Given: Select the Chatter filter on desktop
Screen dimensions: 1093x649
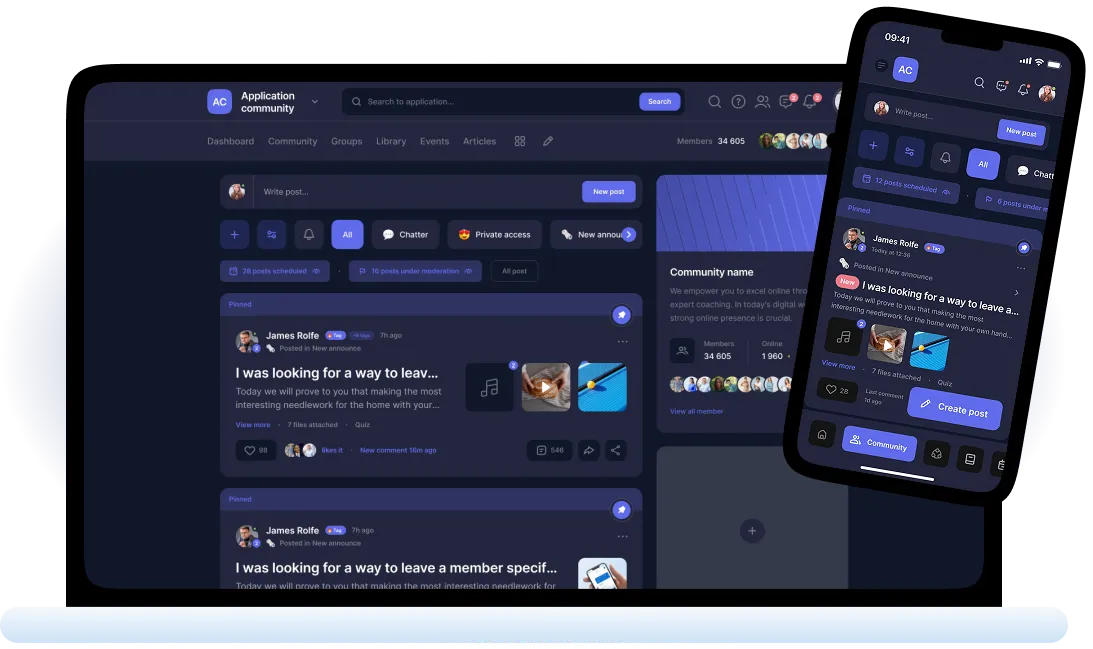Looking at the screenshot, I should coord(405,235).
